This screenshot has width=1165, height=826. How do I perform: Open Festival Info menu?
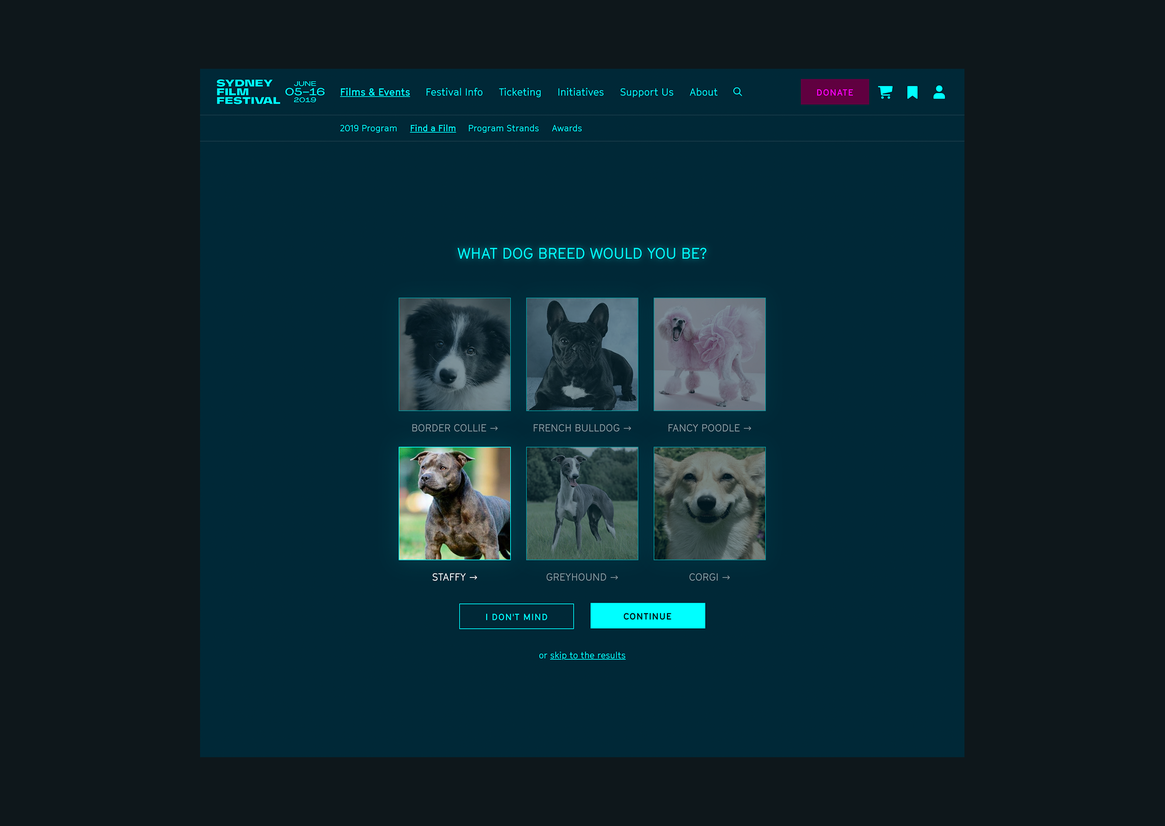click(x=454, y=92)
